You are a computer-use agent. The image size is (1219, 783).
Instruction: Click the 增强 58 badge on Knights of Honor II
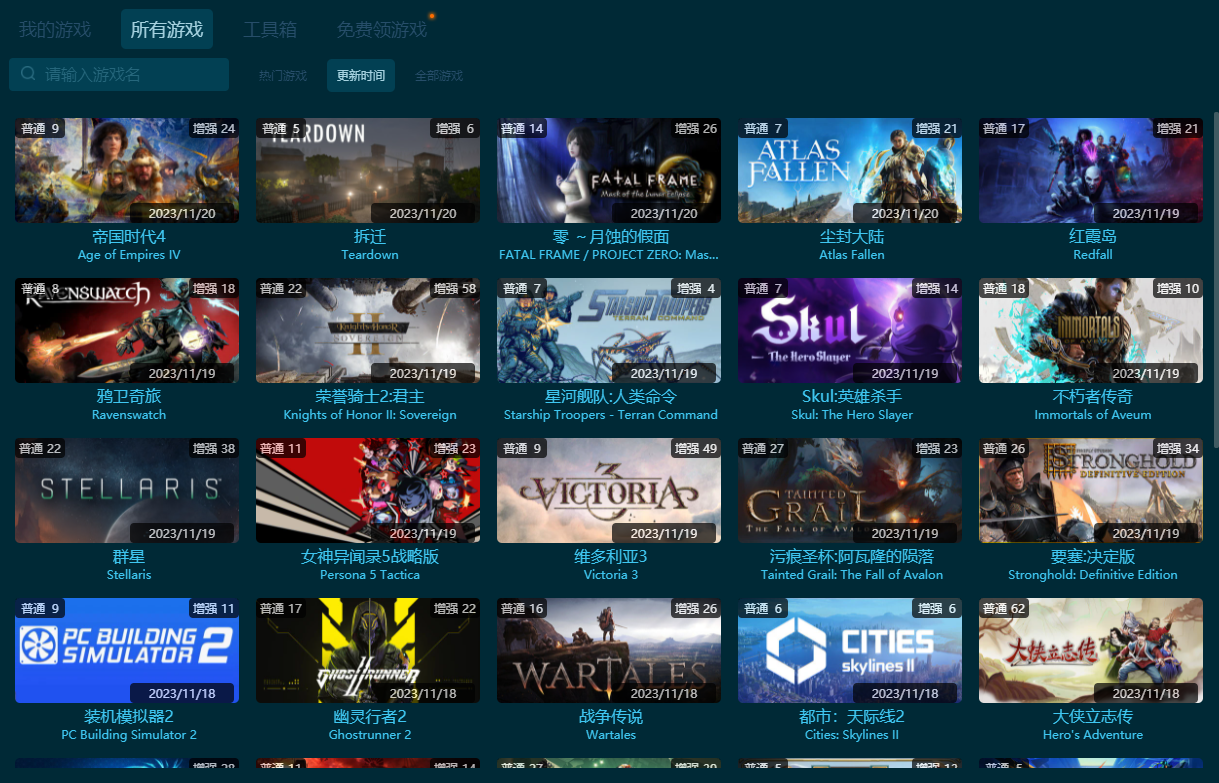coord(455,289)
